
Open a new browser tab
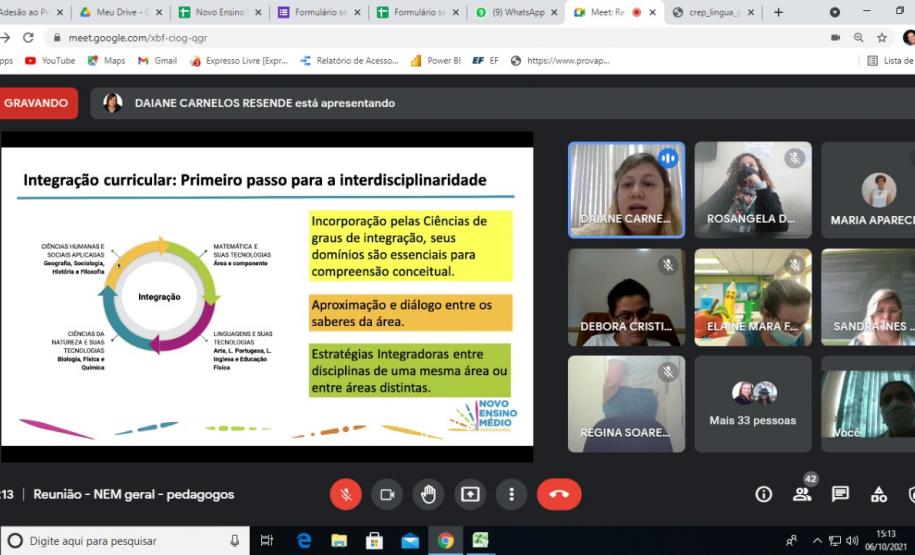tap(778, 12)
